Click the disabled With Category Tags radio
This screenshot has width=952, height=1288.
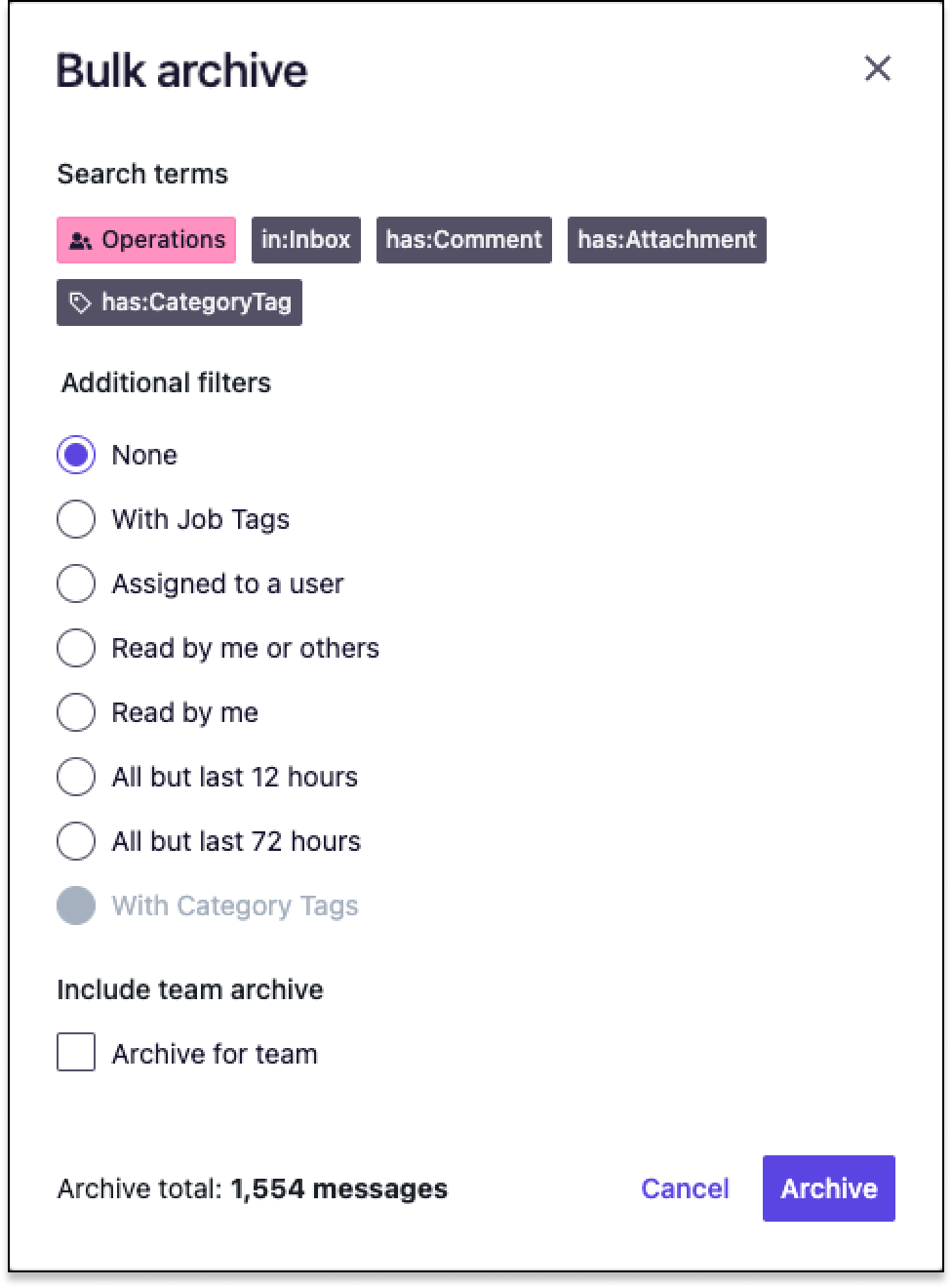click(76, 906)
